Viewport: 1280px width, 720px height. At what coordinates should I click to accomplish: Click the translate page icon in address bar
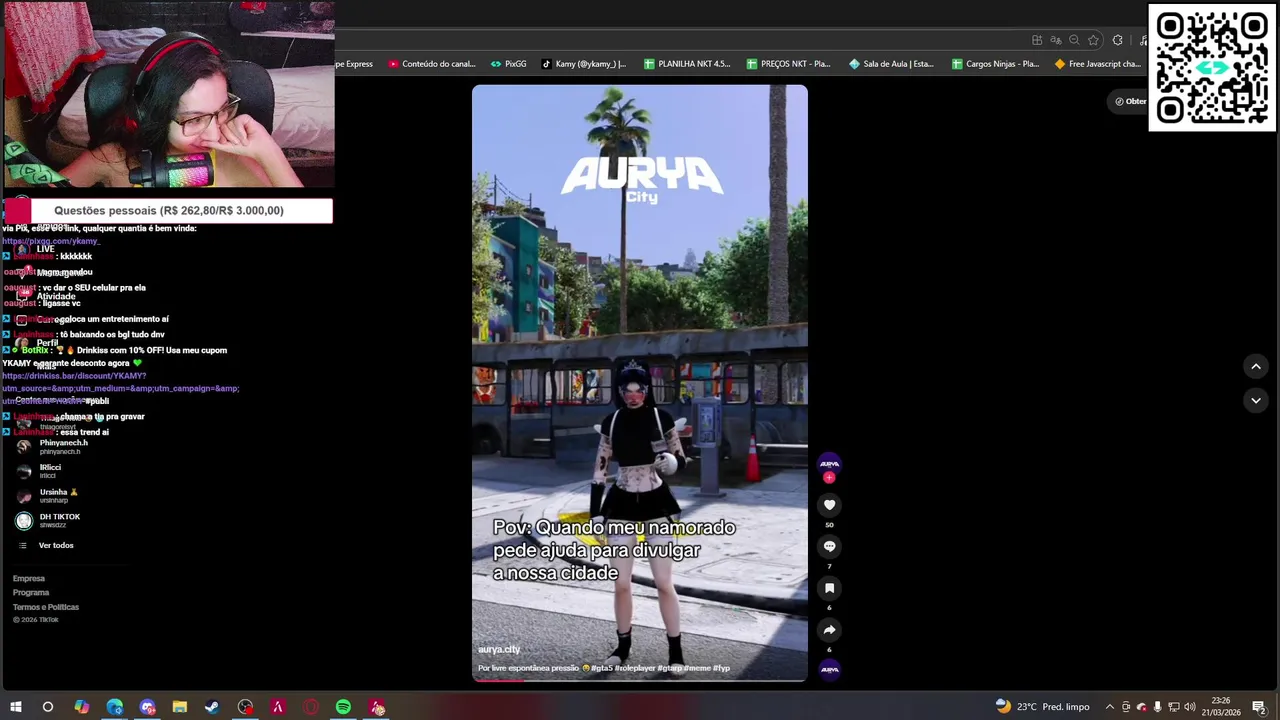(x=1055, y=40)
